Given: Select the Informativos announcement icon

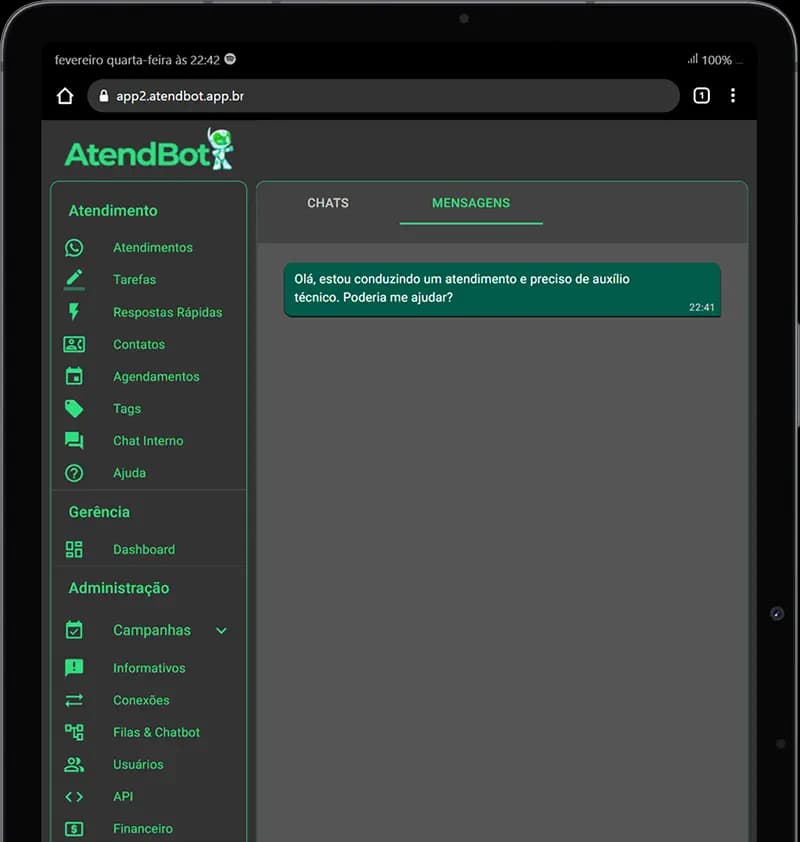Looking at the screenshot, I should [74, 667].
